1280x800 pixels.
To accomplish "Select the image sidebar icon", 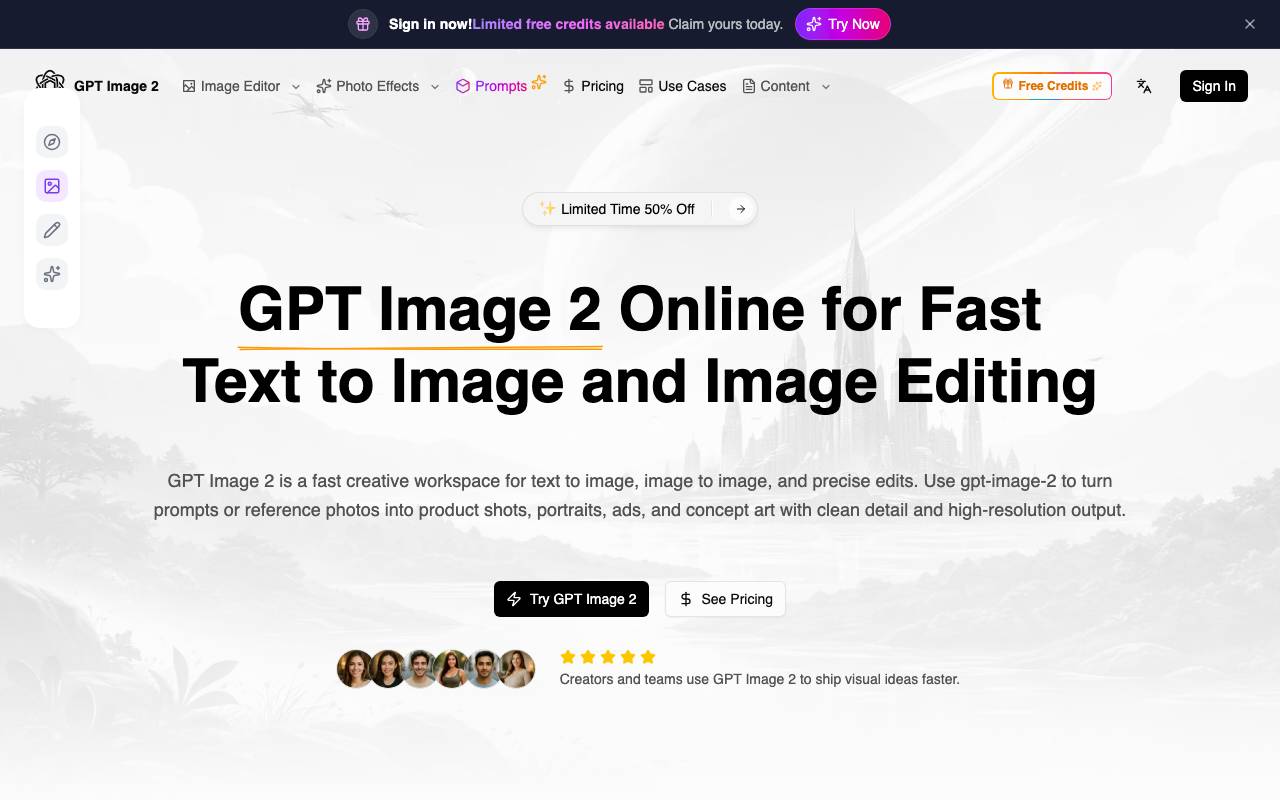I will pos(52,186).
